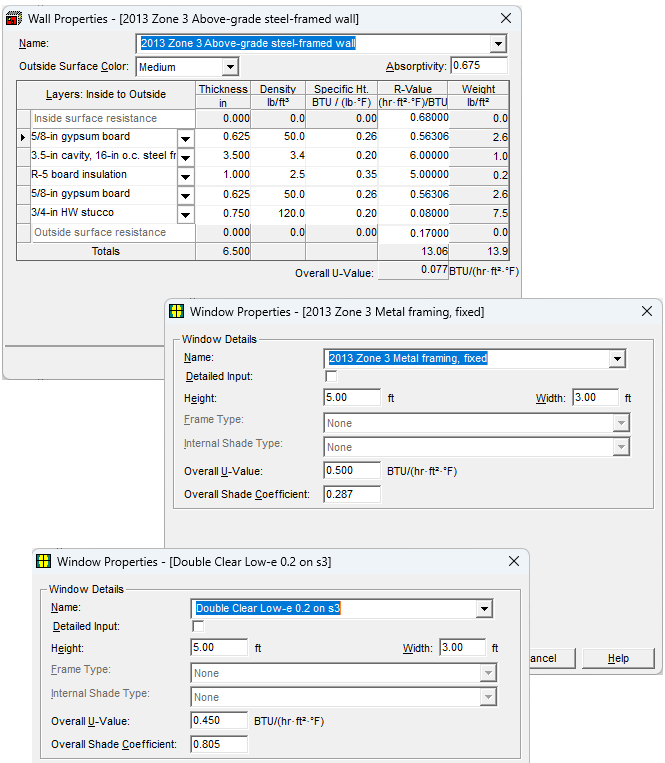Screen dimensions: 665x763
Task: Click the Totals thickness value 6.500
Action: tap(223, 251)
